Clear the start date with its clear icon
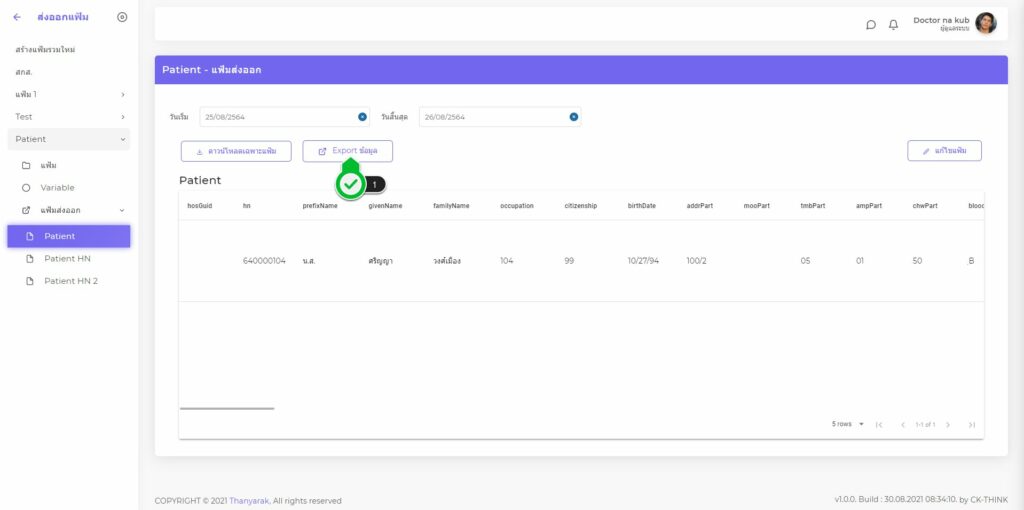Viewport: 1024px width, 510px height. pyautogui.click(x=362, y=117)
